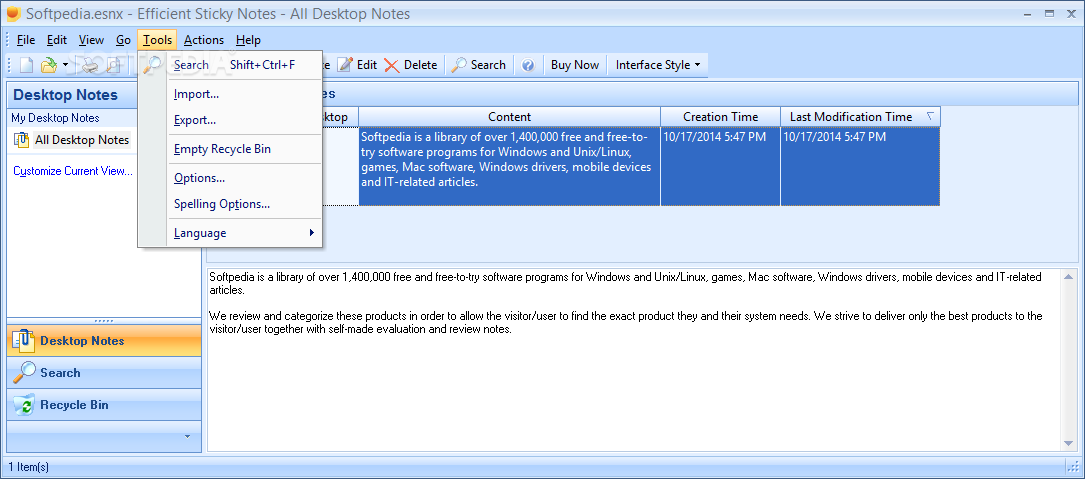The width and height of the screenshot is (1085, 479).
Task: Click the last modification cell 10/17/2014 5:47 PM
Action: [x=860, y=166]
